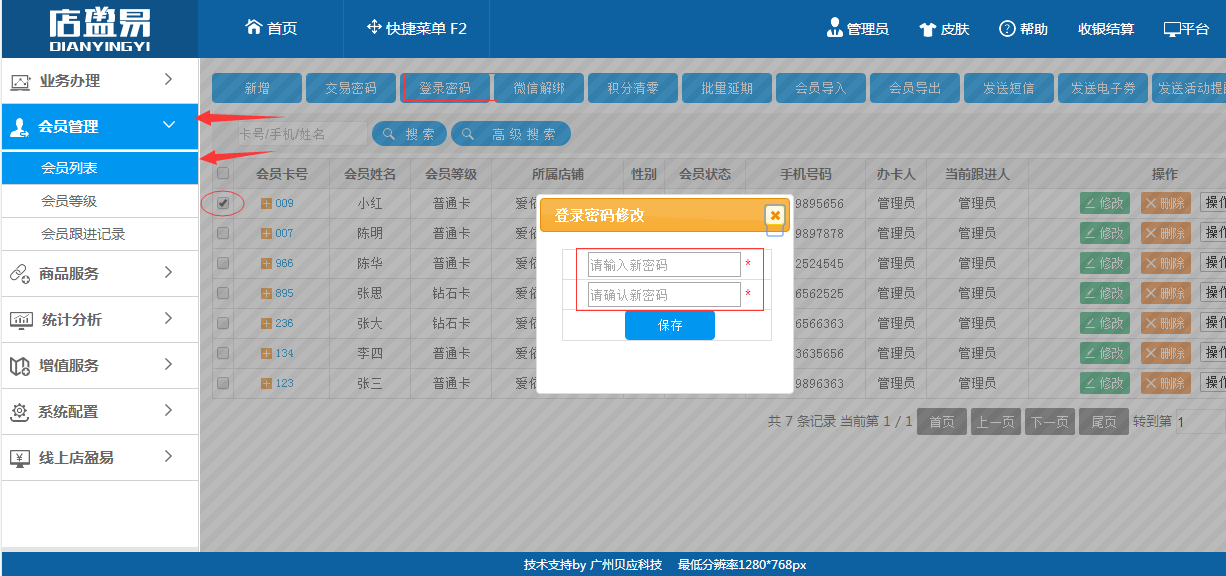Click the 管理员 user icon
The width and height of the screenshot is (1226, 576).
[834, 27]
